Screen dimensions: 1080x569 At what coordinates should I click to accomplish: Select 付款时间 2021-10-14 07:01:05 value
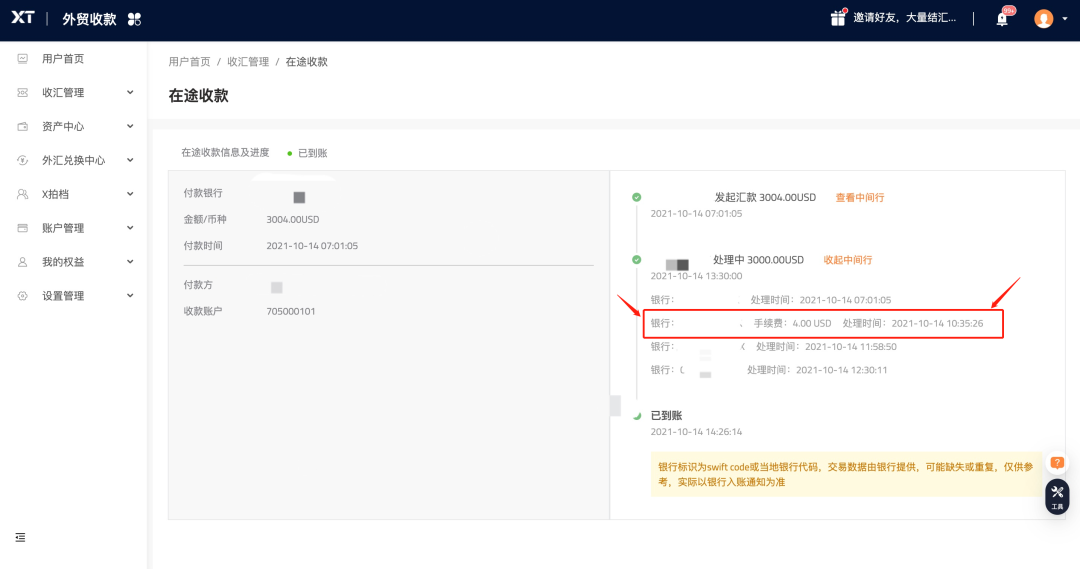(x=312, y=245)
